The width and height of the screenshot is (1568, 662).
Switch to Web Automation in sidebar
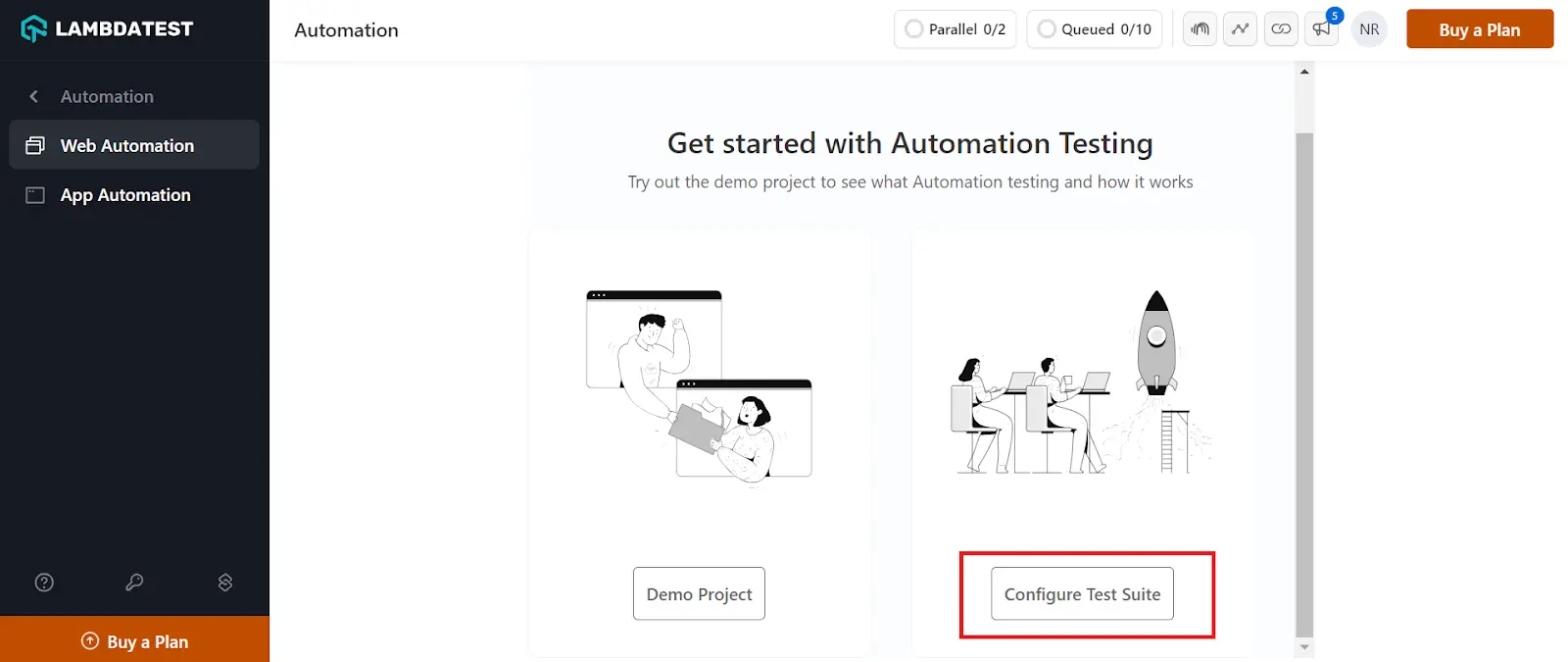126,145
